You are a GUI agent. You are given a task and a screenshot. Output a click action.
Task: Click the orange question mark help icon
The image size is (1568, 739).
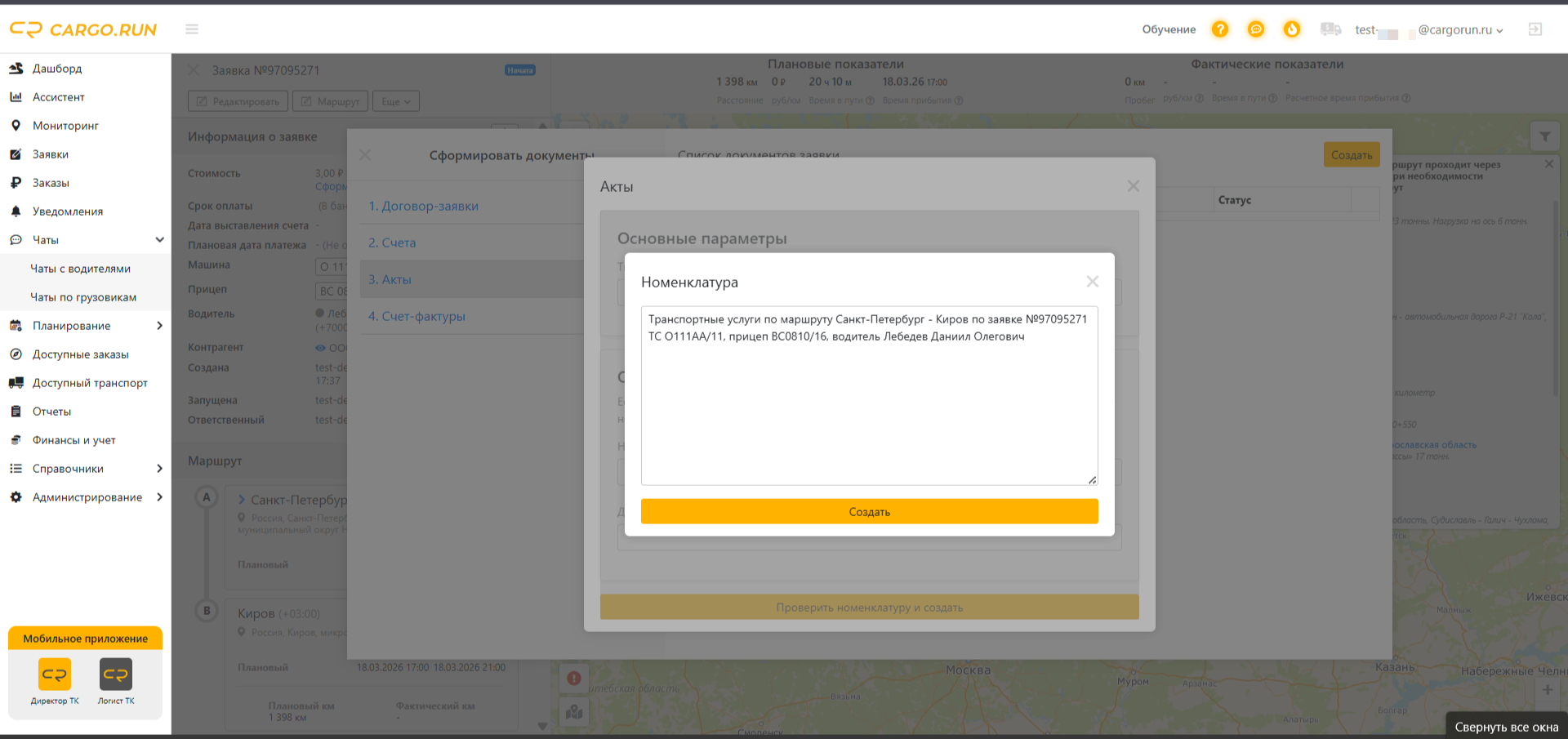(1219, 29)
